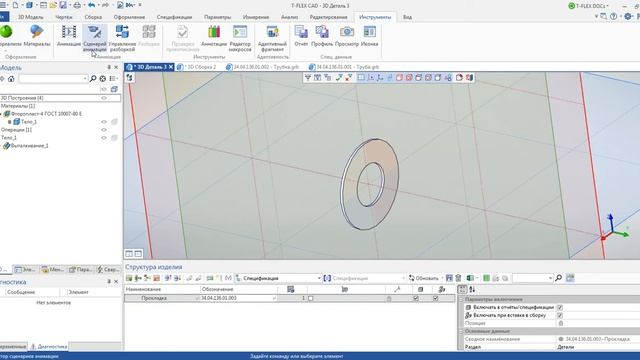Viewport: 640px width, 360px height.
Task: Open the Анимация tool in ribbon
Action: [x=69, y=36]
